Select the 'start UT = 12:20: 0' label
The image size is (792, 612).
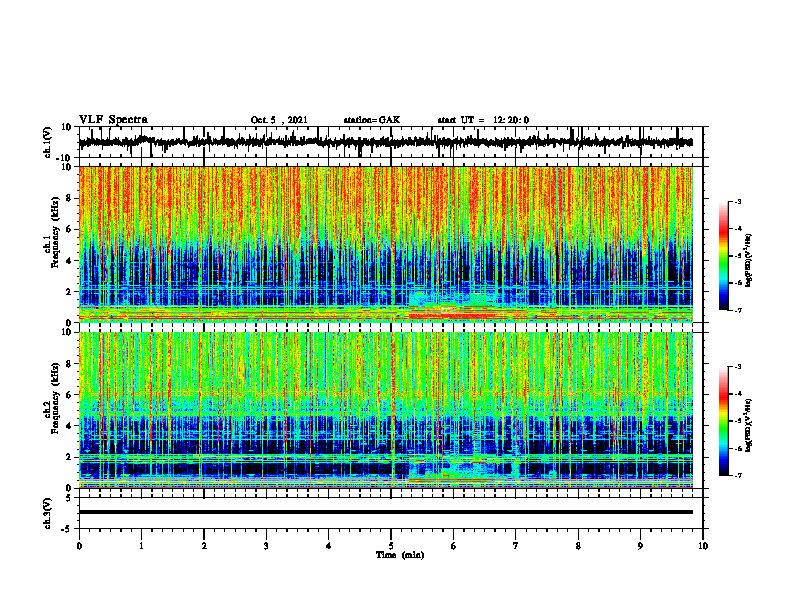coord(483,120)
